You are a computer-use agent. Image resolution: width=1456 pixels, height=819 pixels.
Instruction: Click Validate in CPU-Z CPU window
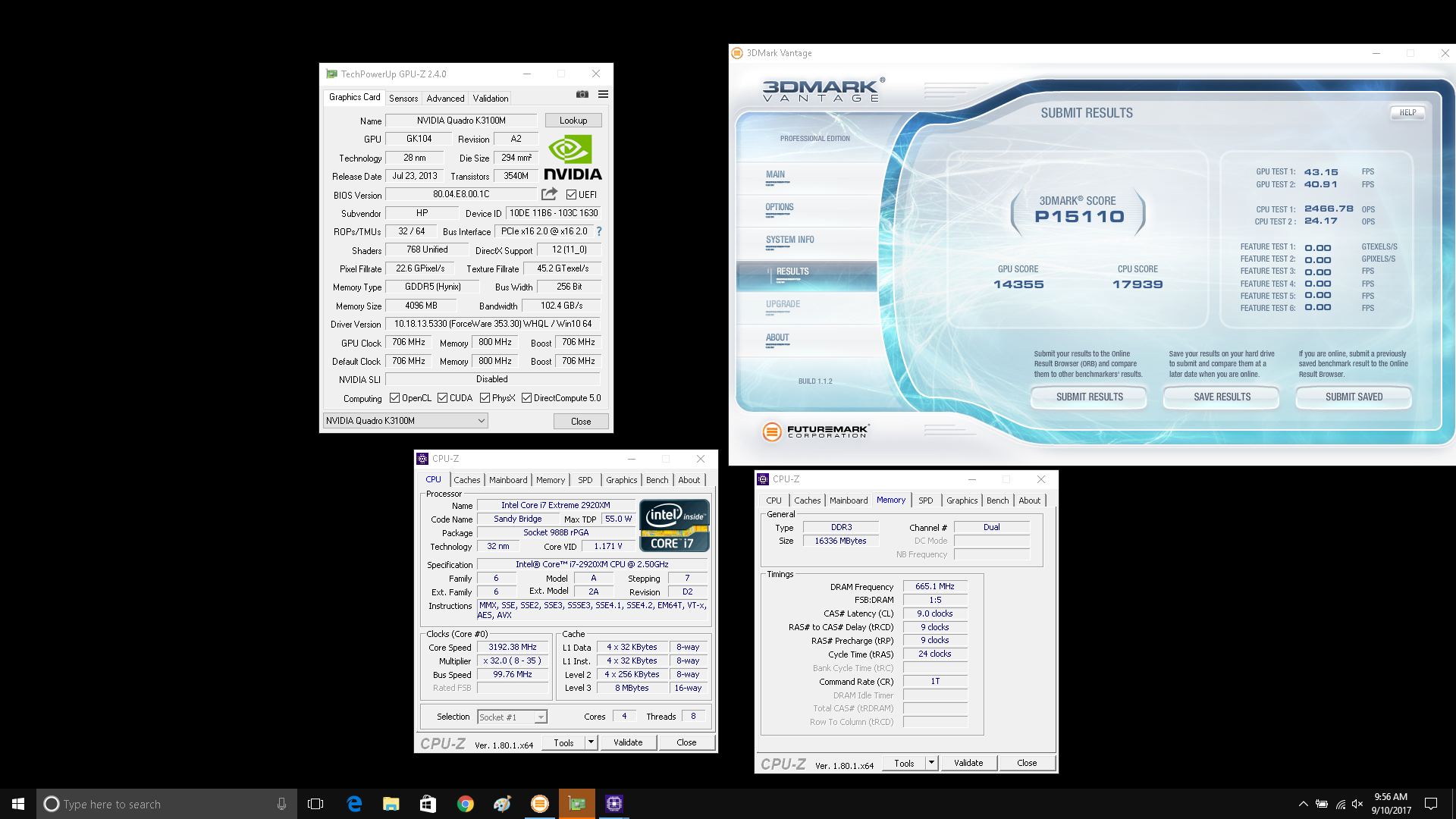(628, 742)
